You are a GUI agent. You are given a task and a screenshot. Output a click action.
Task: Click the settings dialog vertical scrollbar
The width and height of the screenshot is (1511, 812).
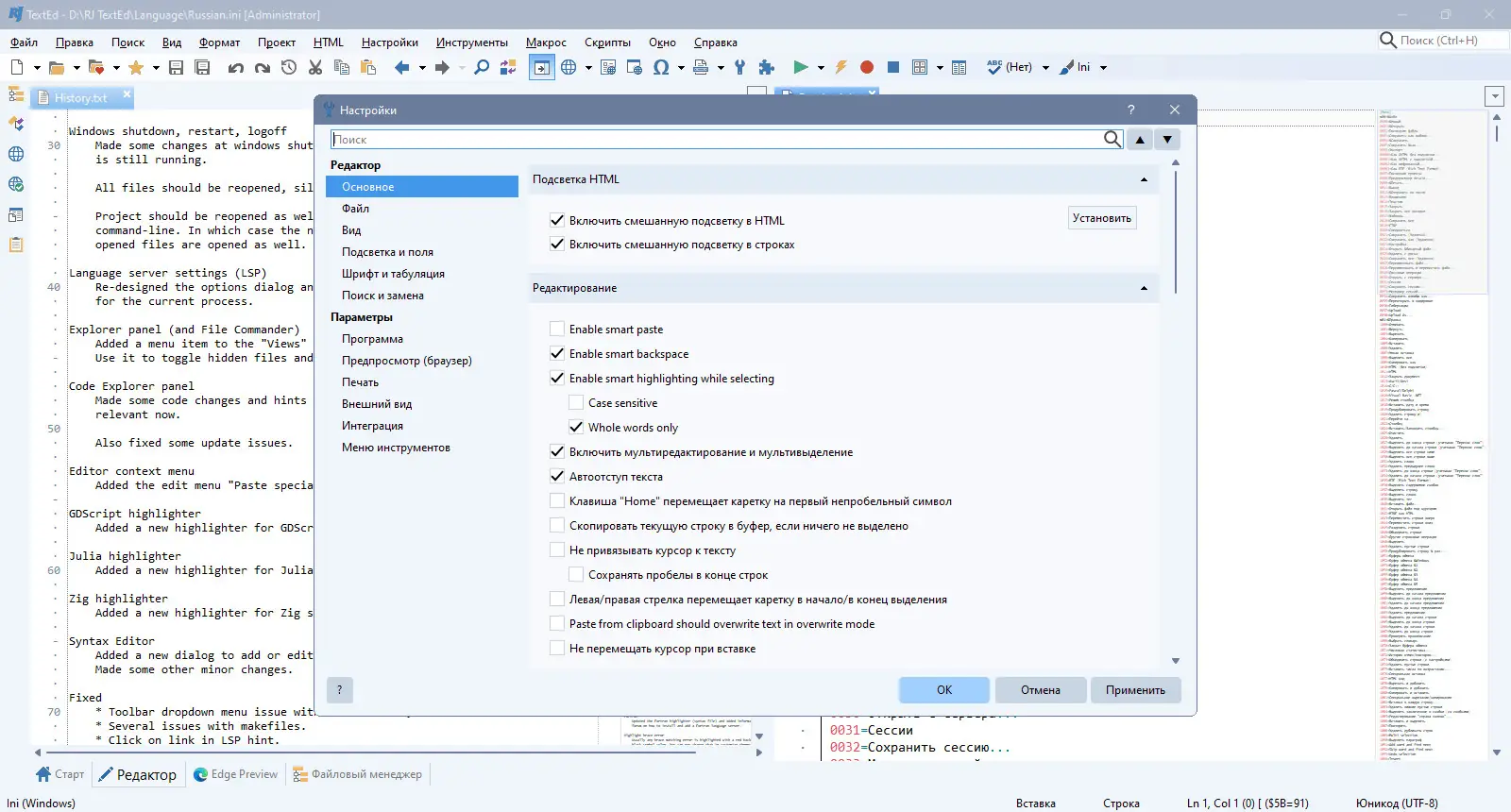(x=1176, y=231)
